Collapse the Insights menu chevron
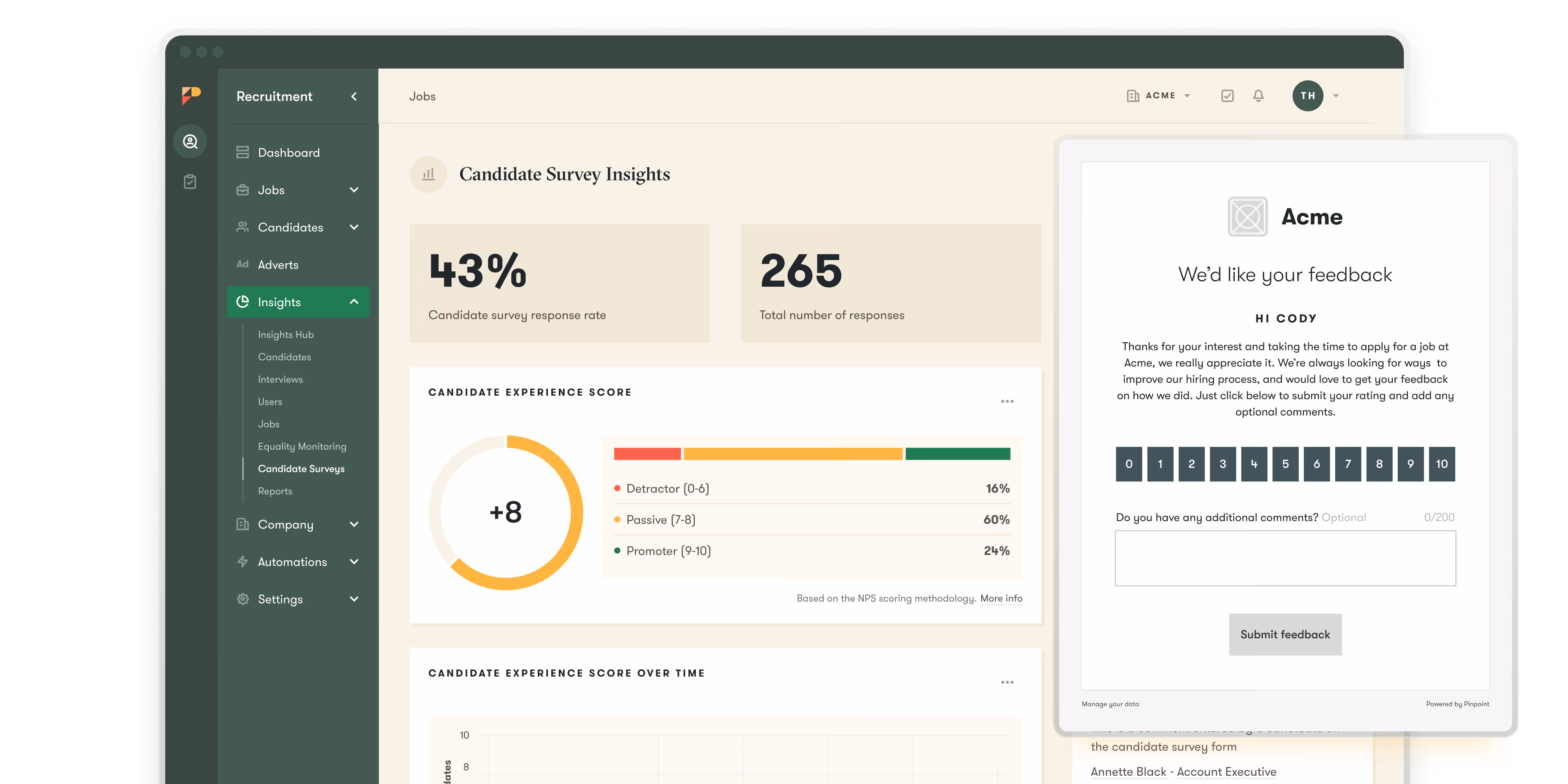The height and width of the screenshot is (784, 1568). click(354, 302)
